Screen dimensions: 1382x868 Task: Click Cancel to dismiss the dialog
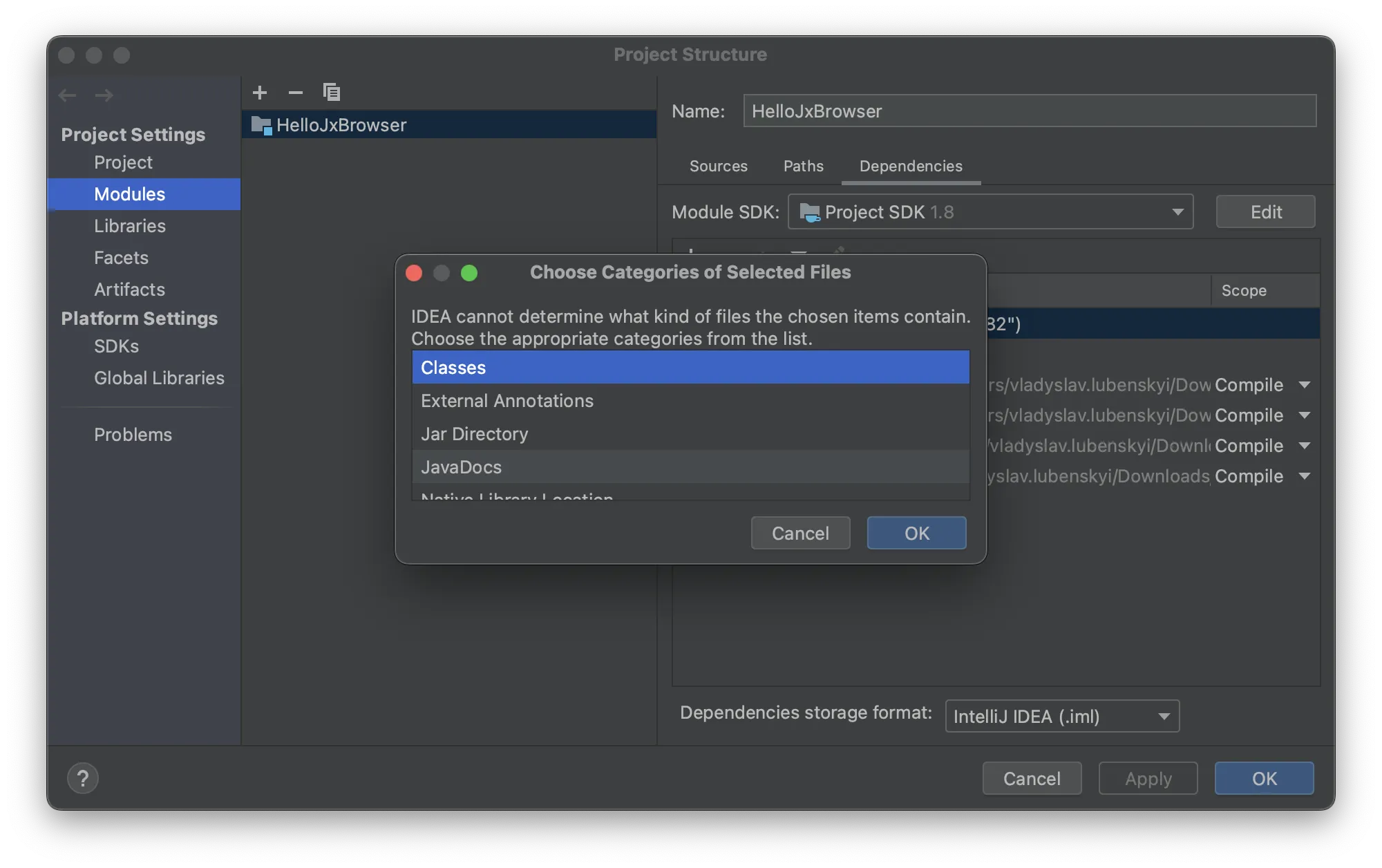click(x=800, y=533)
